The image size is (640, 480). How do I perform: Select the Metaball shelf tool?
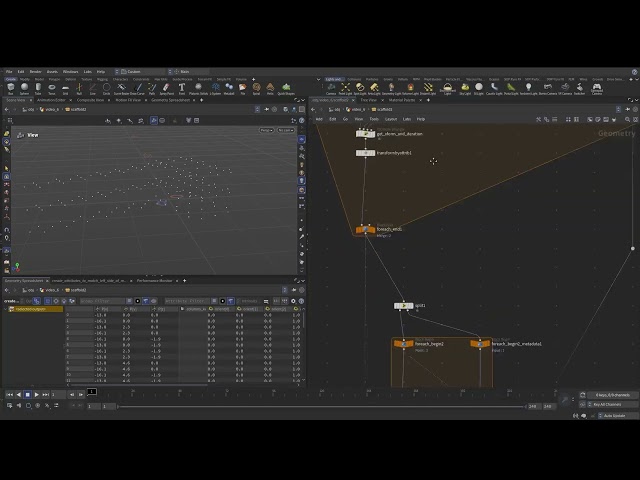coord(229,89)
